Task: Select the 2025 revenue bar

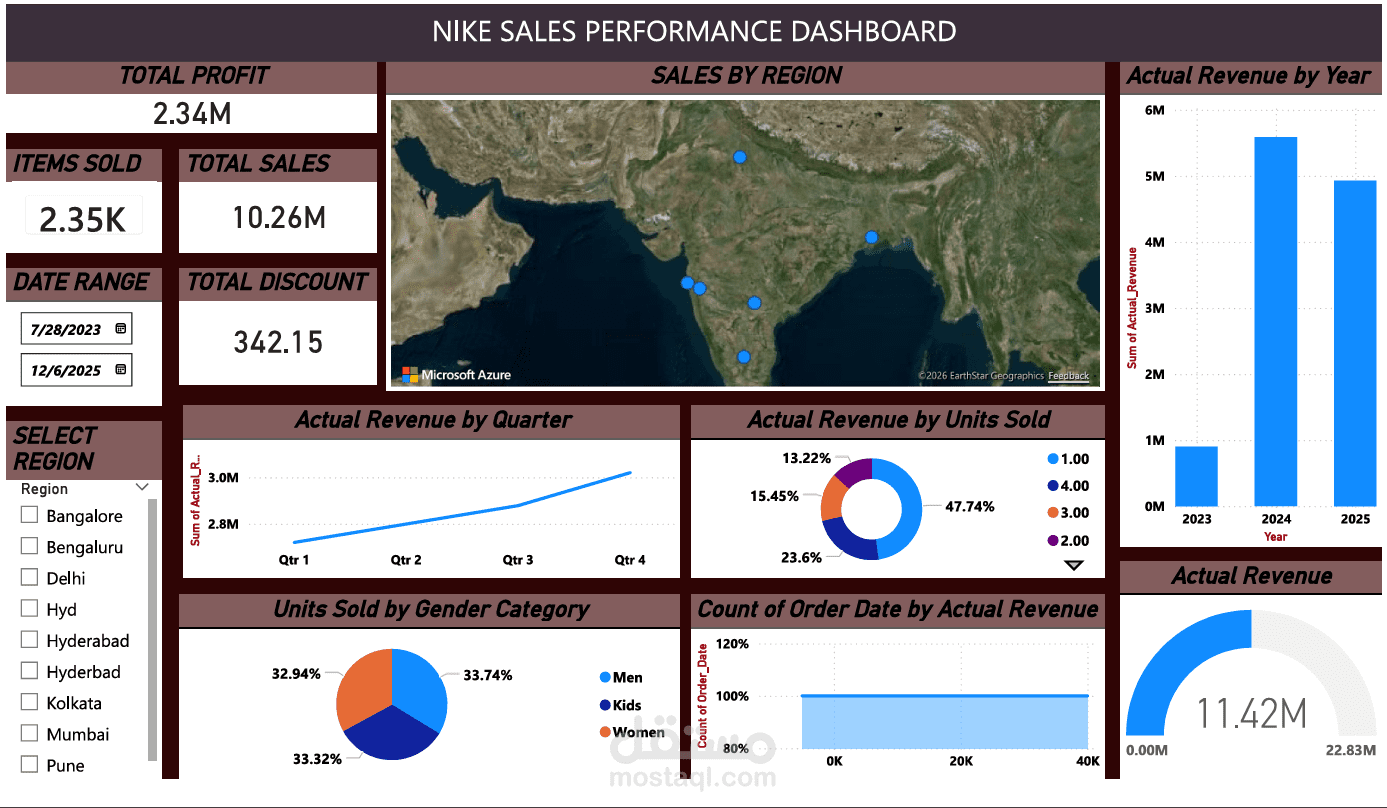Action: (x=1355, y=343)
